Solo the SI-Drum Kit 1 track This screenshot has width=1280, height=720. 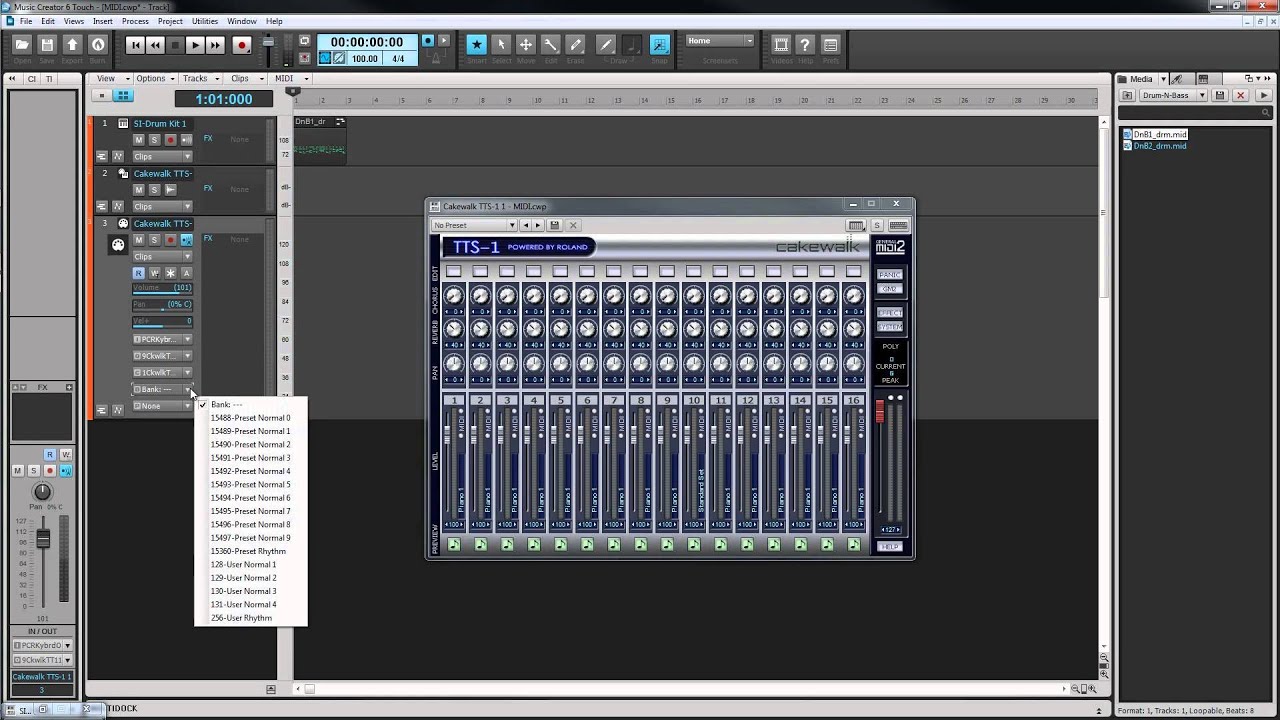point(154,140)
